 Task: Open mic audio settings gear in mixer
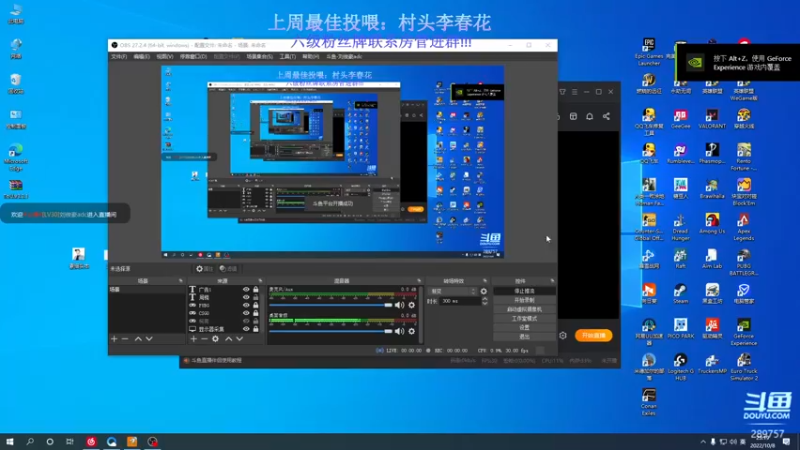[x=412, y=305]
